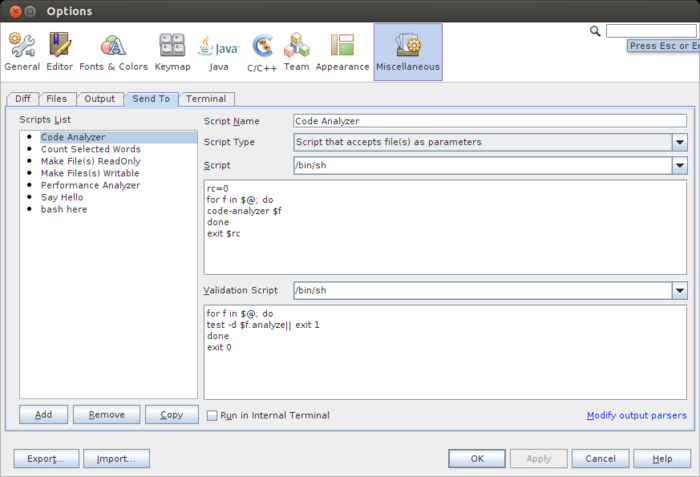The image size is (700, 477).
Task: Click the Cancel button
Action: pyautogui.click(x=600, y=459)
